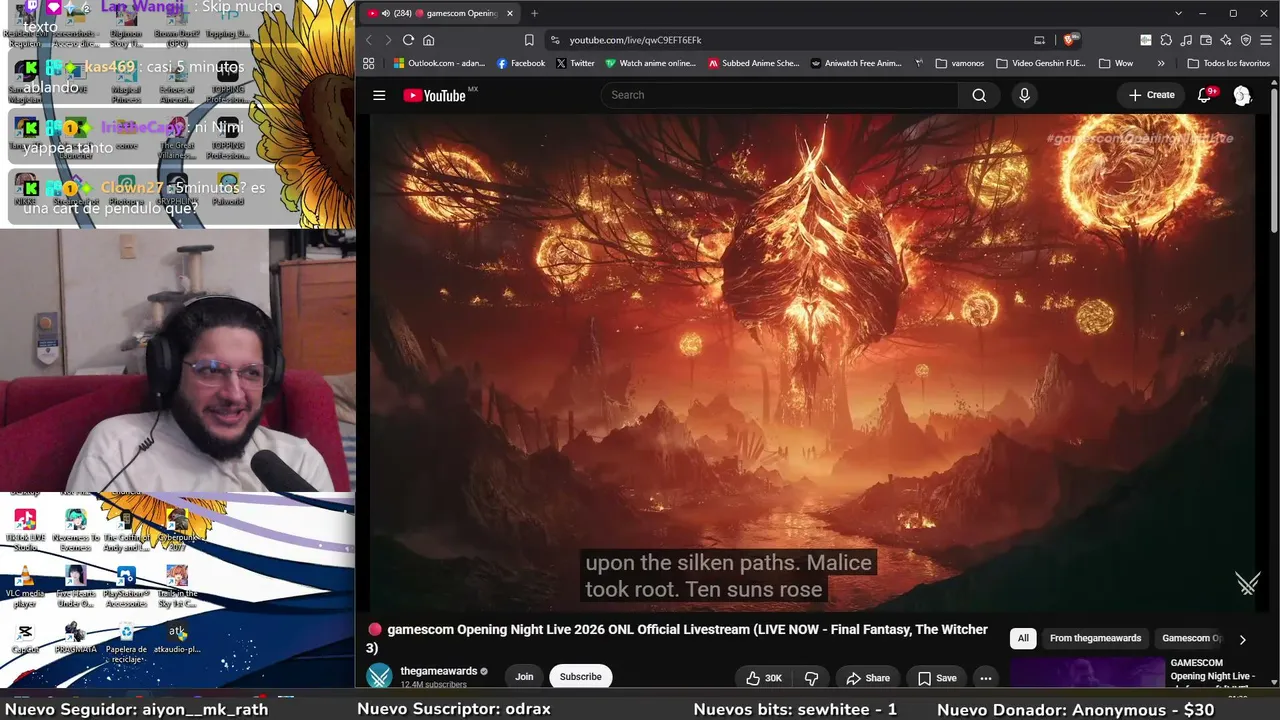This screenshot has width=1280, height=720.
Task: Open the vamonos bookmarks folder
Action: (960, 63)
